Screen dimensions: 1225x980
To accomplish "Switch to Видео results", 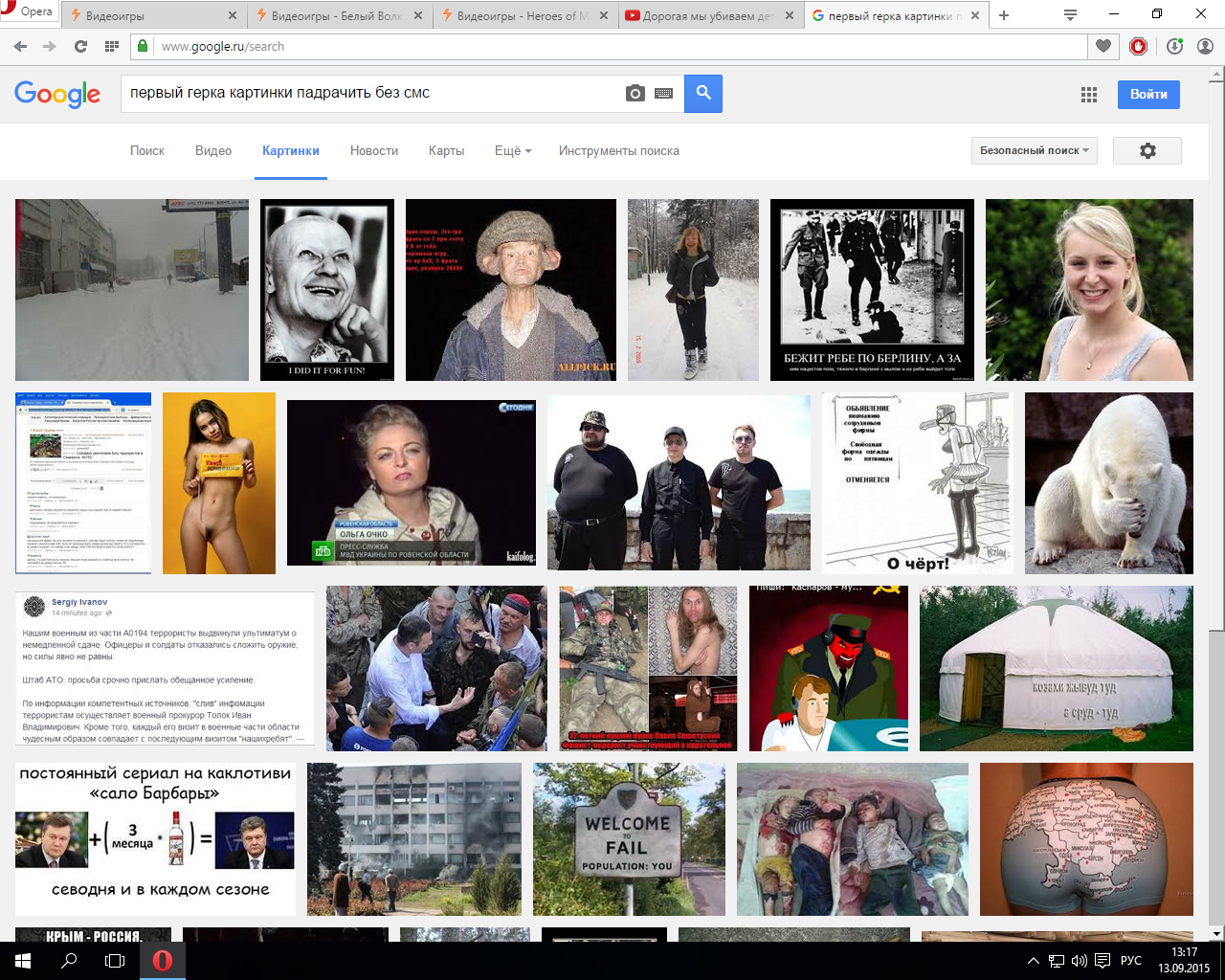I will (x=213, y=150).
